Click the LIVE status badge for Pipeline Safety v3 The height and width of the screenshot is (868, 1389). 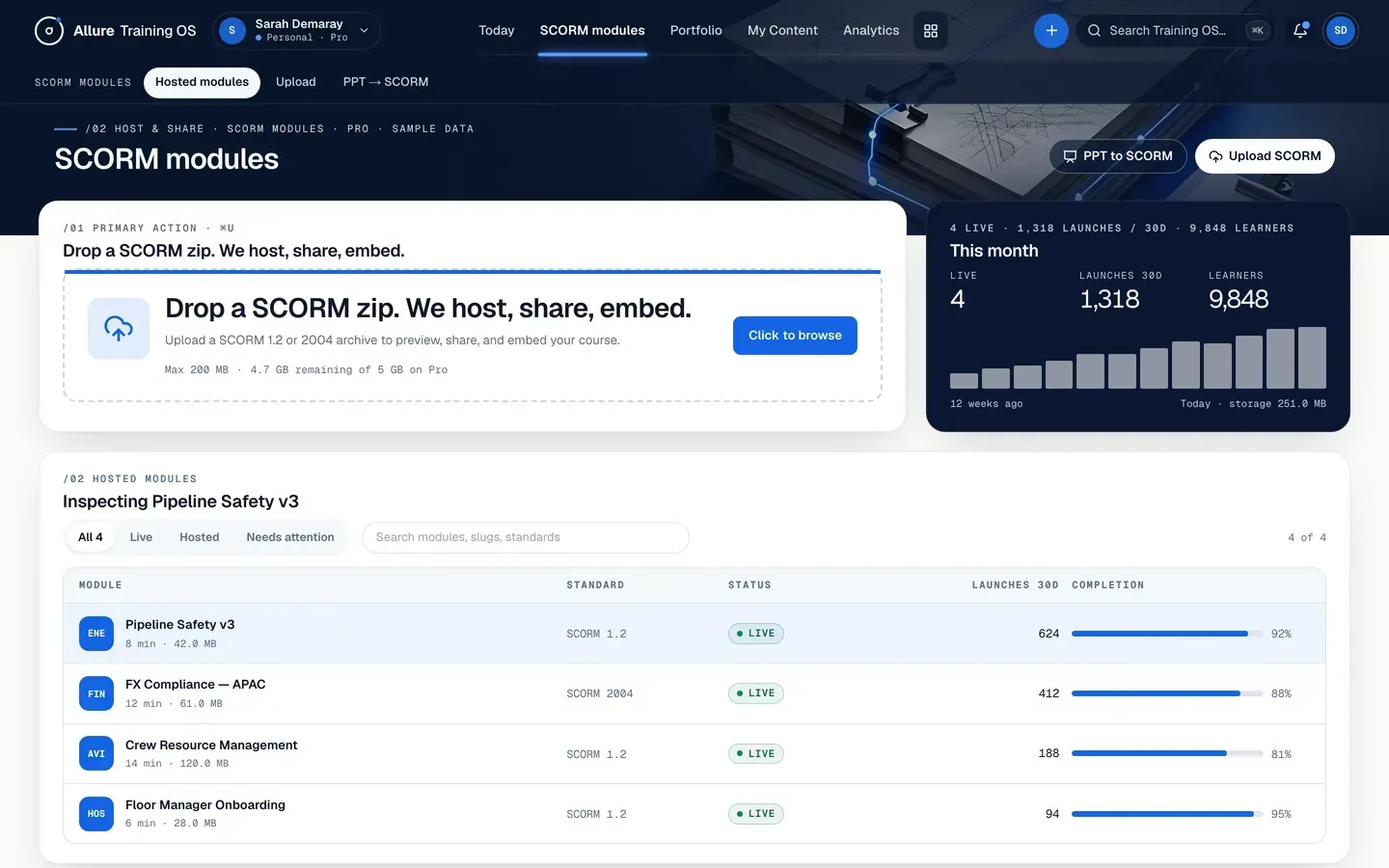tap(756, 634)
